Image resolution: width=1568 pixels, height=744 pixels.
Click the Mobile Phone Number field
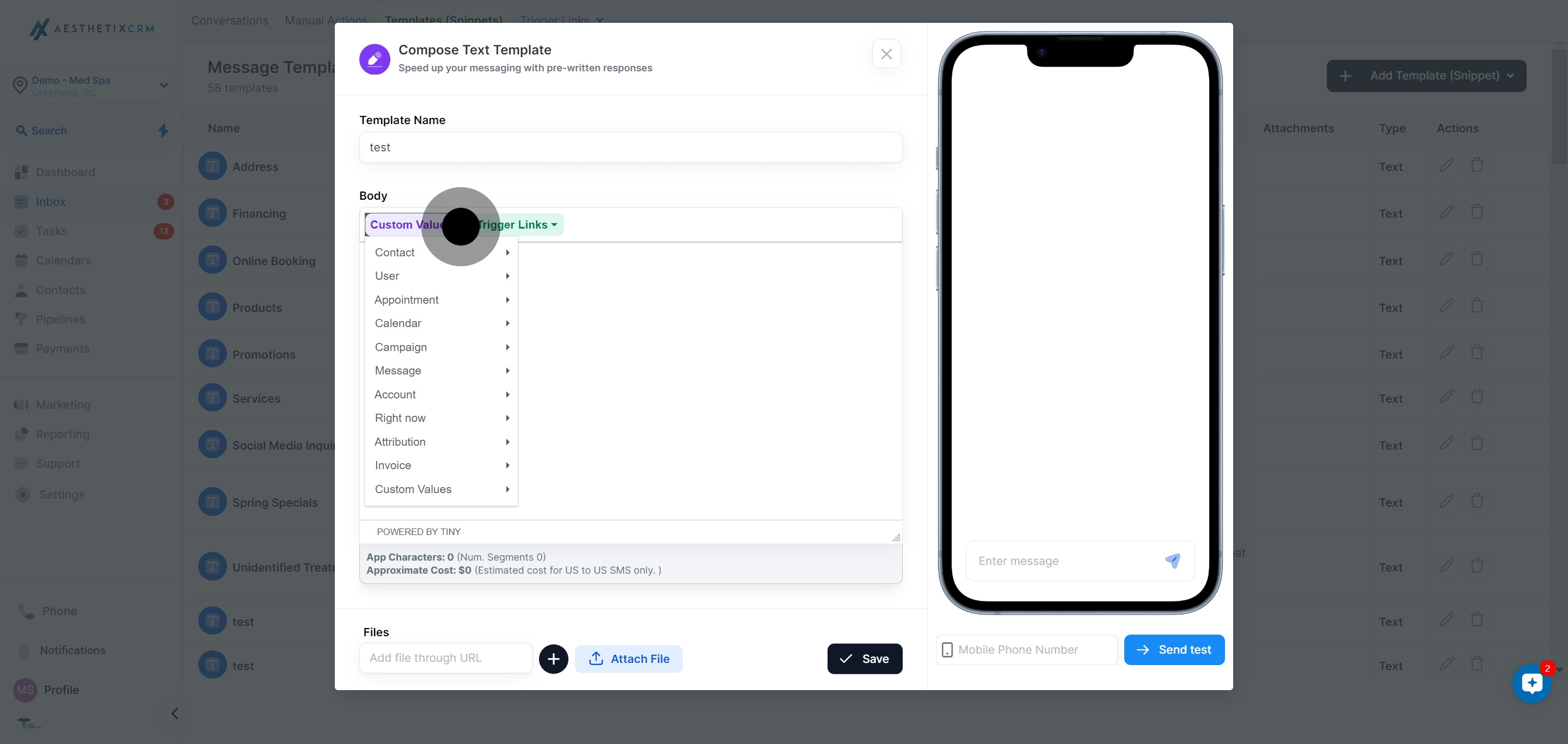[1026, 650]
